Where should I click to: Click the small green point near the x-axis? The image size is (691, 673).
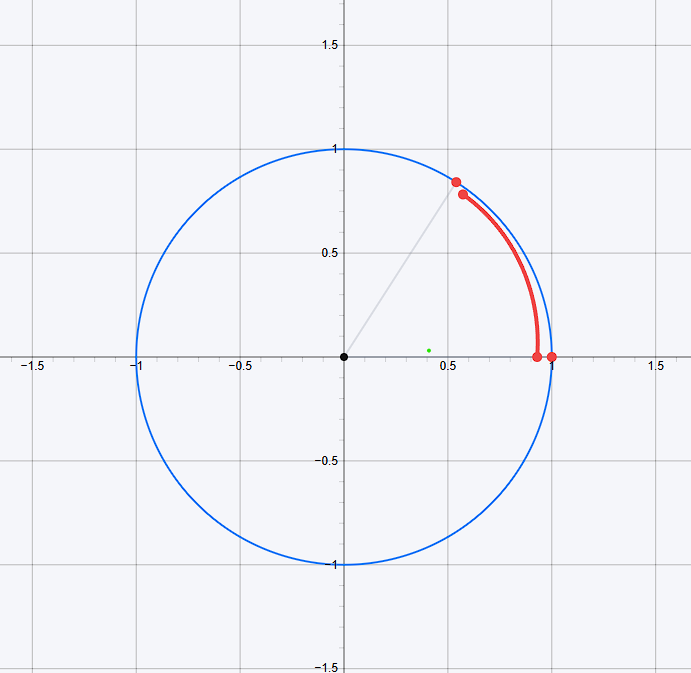click(429, 350)
